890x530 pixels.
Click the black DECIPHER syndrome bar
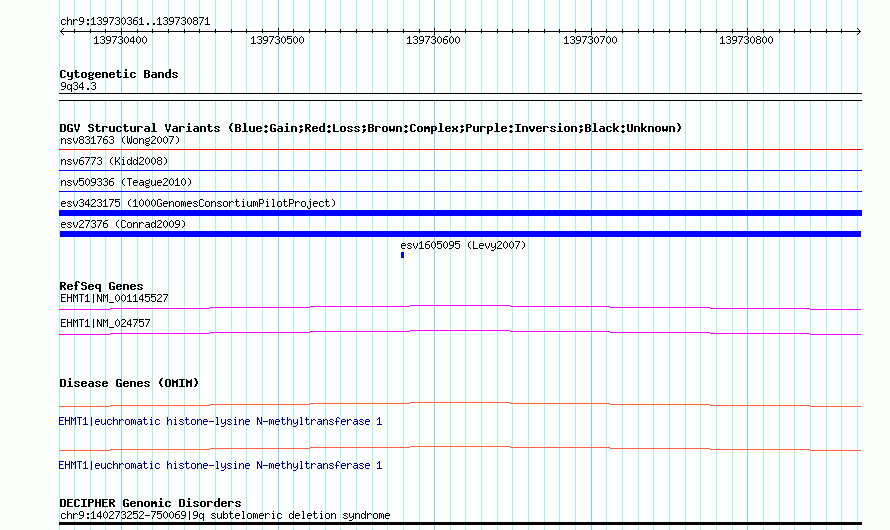460,524
